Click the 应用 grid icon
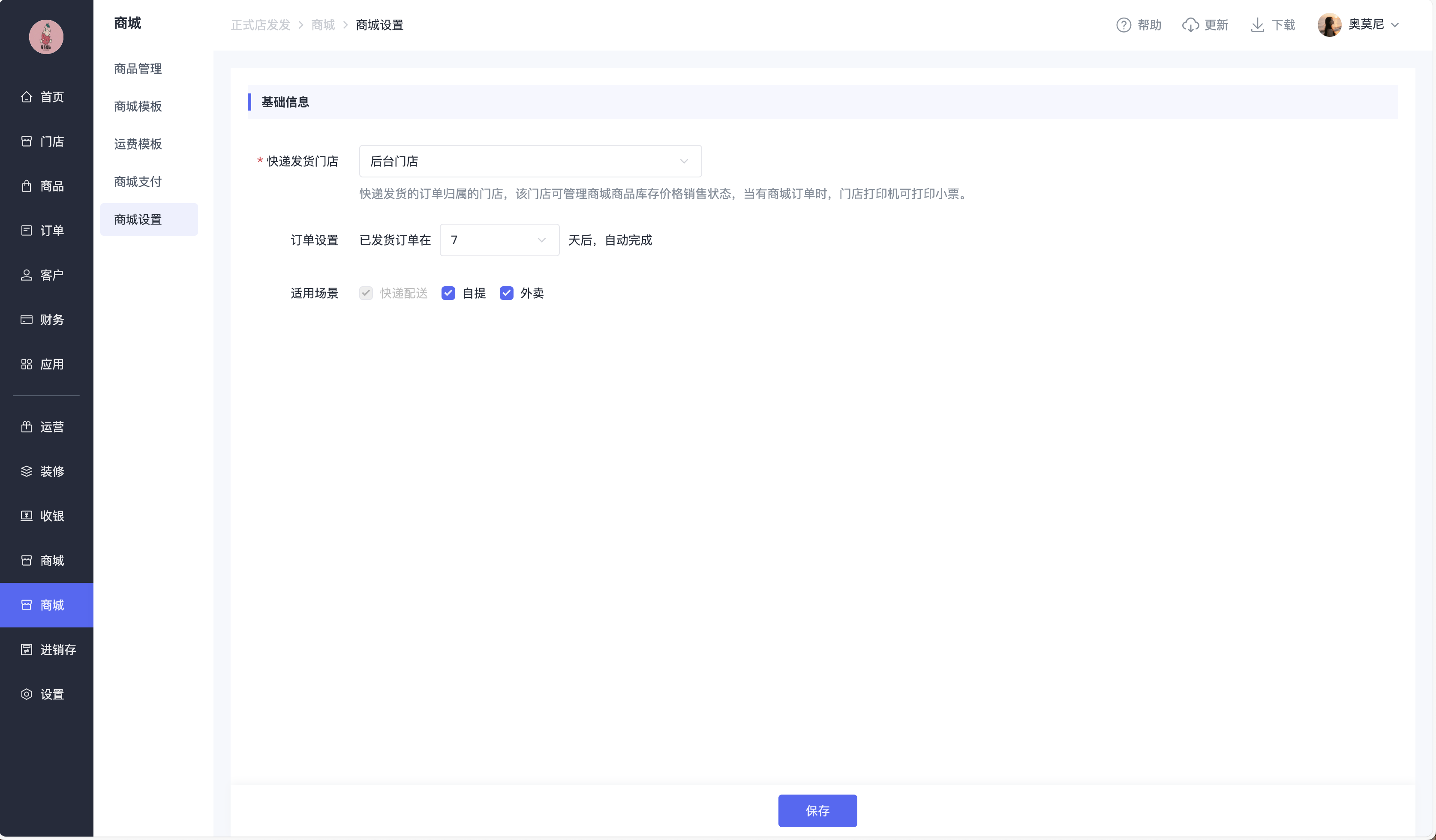The width and height of the screenshot is (1436, 840). tap(26, 364)
